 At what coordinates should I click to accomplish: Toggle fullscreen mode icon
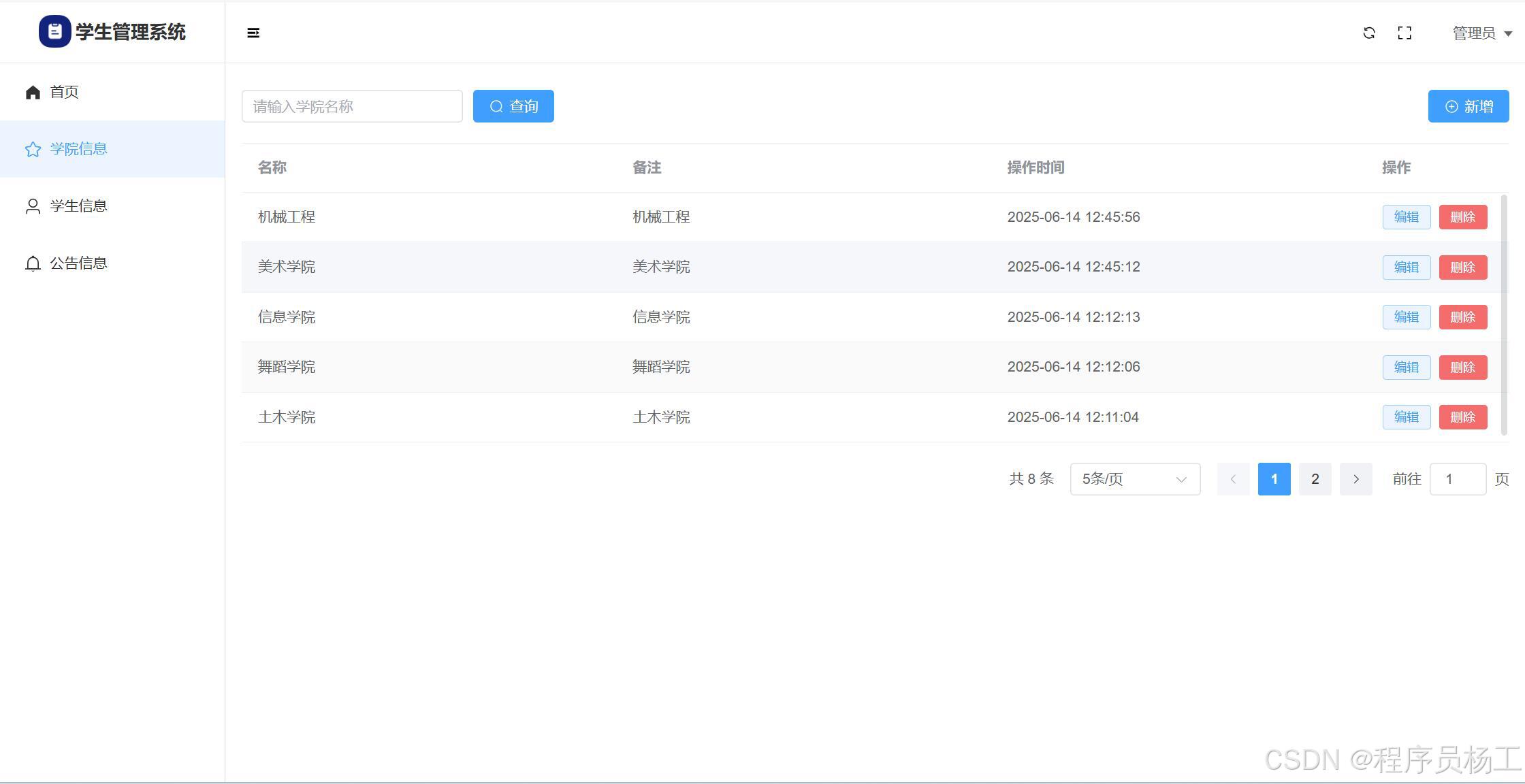click(x=1404, y=33)
